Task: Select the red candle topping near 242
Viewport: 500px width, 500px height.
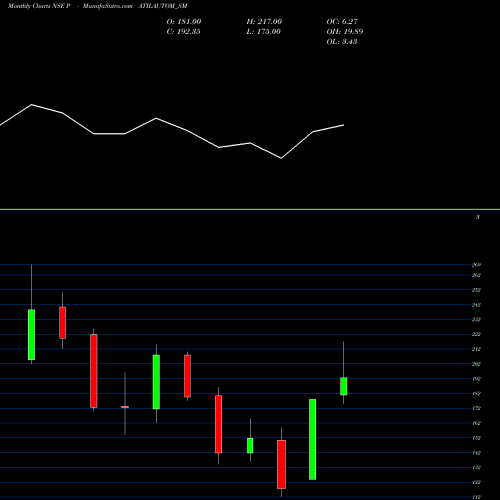Action: [62, 323]
